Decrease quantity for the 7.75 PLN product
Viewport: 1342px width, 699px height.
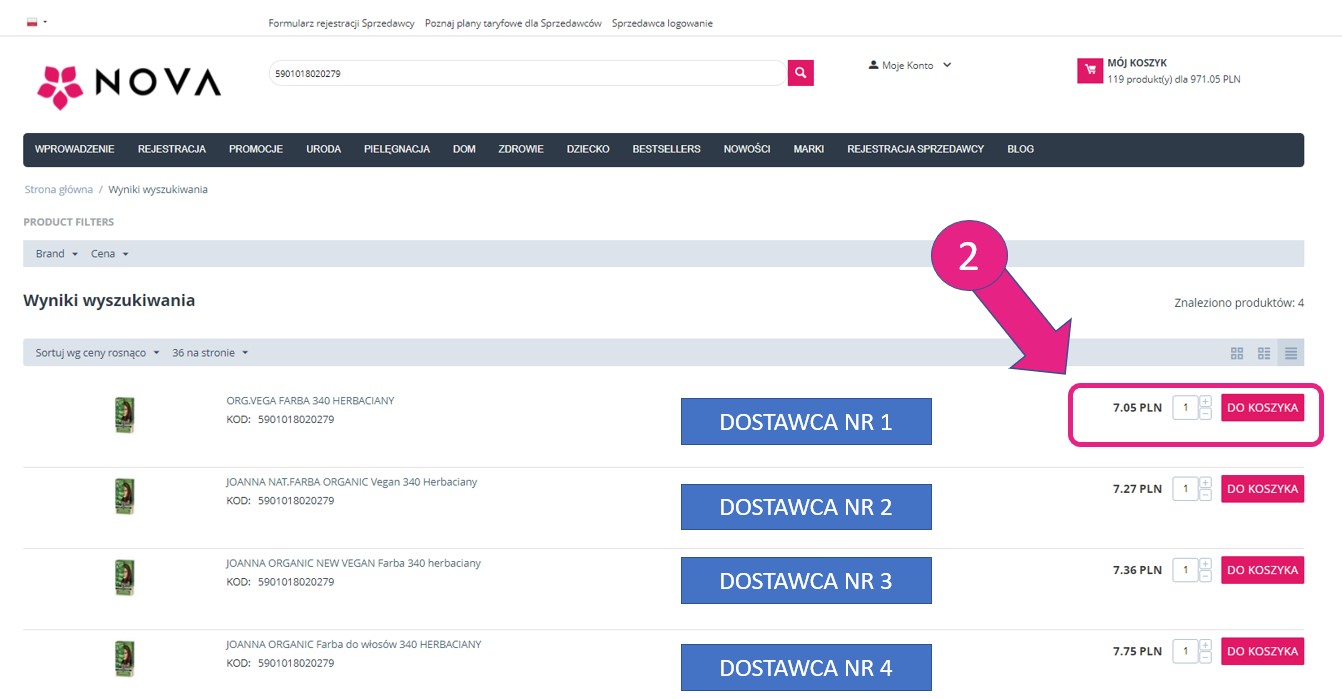pos(1205,657)
